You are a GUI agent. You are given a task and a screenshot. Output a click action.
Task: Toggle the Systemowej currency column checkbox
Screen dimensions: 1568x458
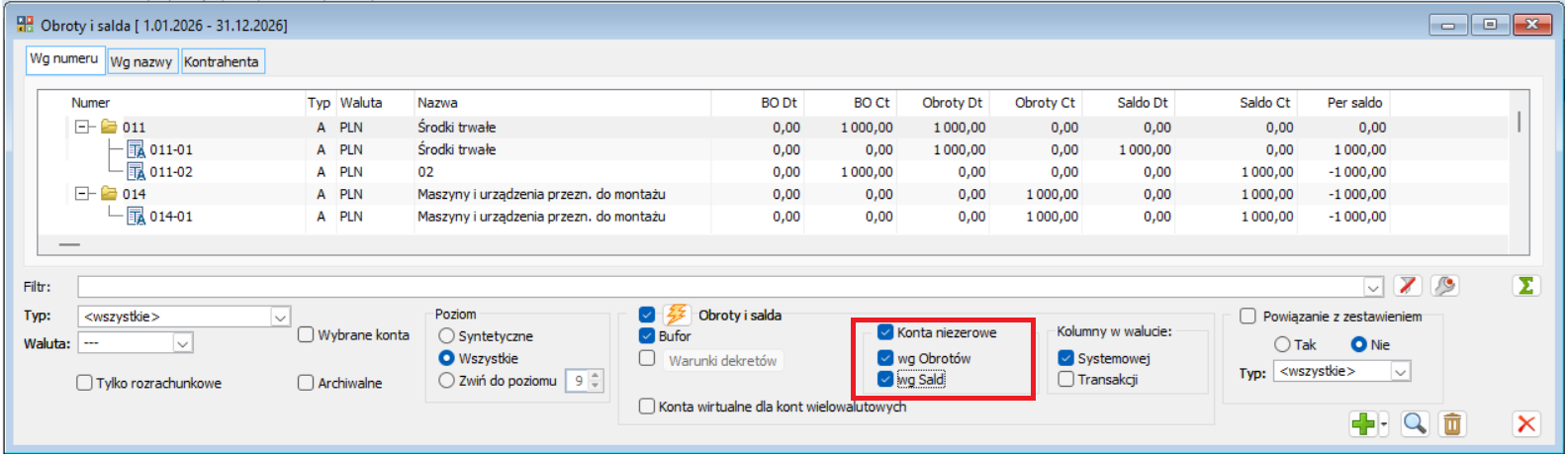click(1065, 358)
